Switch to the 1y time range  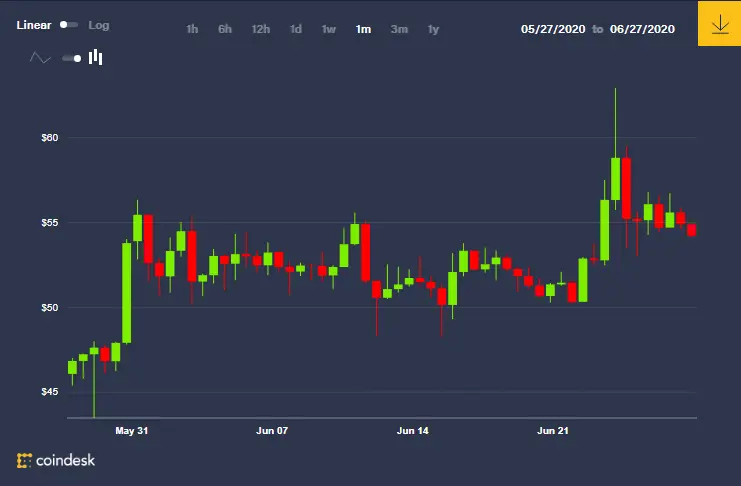coord(433,29)
